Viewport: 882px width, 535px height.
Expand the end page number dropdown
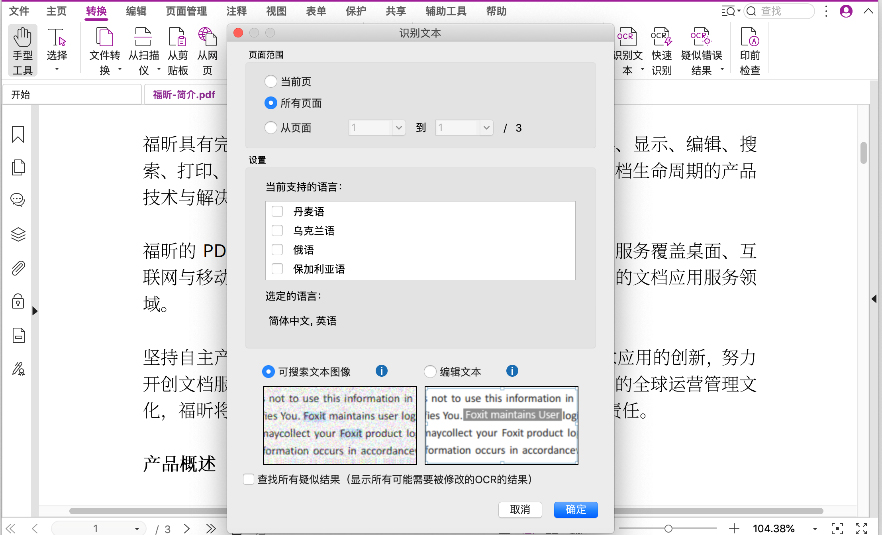click(486, 128)
